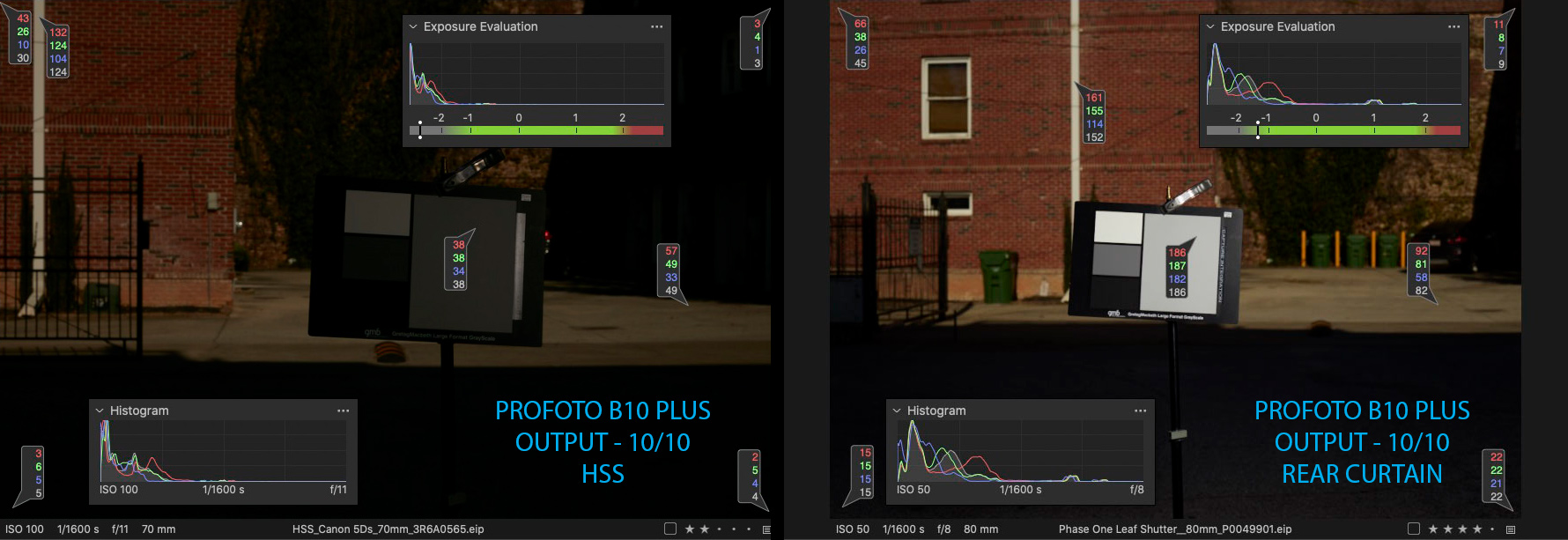The width and height of the screenshot is (1568, 540).
Task: Click ISO 100 in the left status bar
Action: (x=25, y=529)
